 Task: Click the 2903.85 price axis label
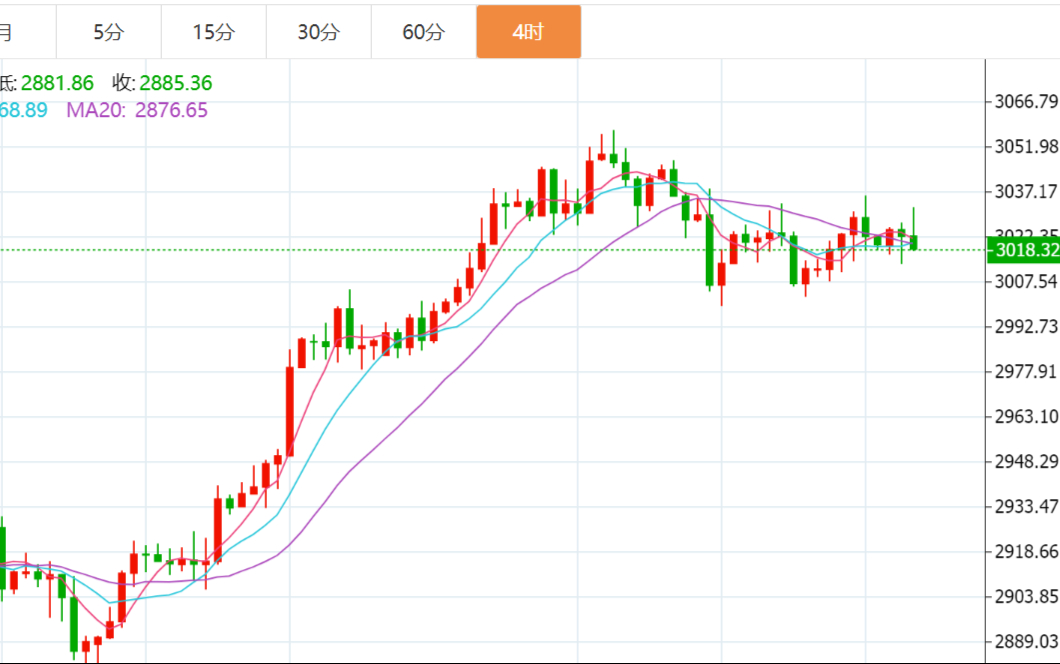pyautogui.click(x=1026, y=596)
